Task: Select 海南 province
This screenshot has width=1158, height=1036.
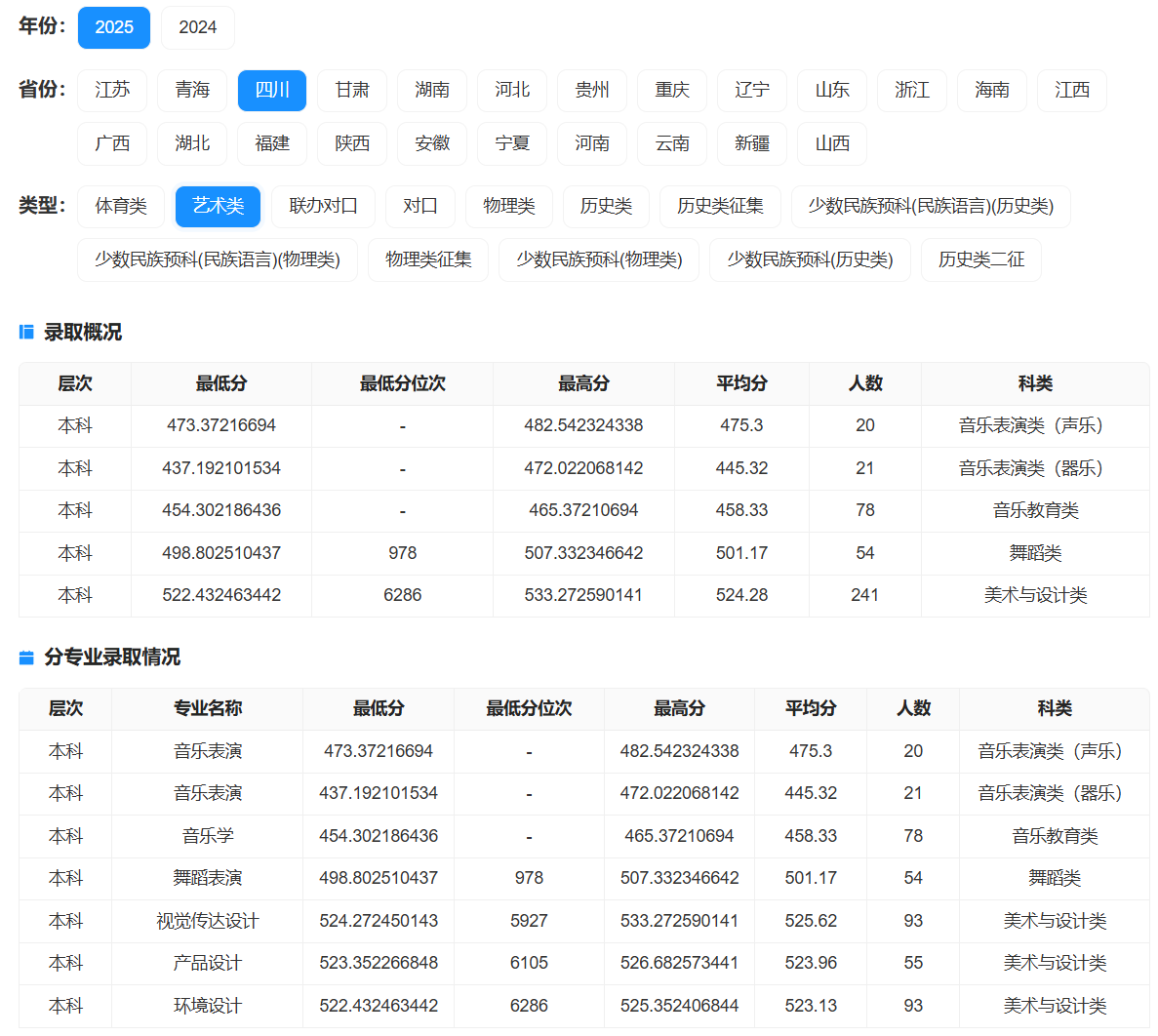Action: click(x=992, y=90)
